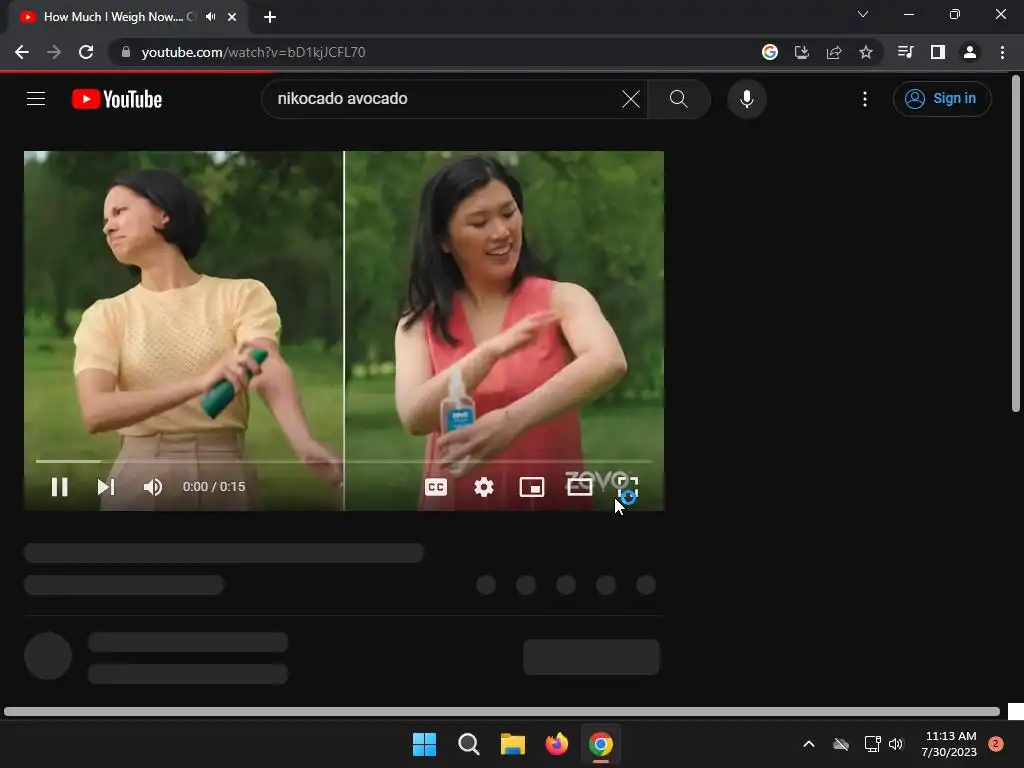This screenshot has width=1024, height=768.
Task: Open the media control playlist icon in Chrome
Action: pos(905,52)
